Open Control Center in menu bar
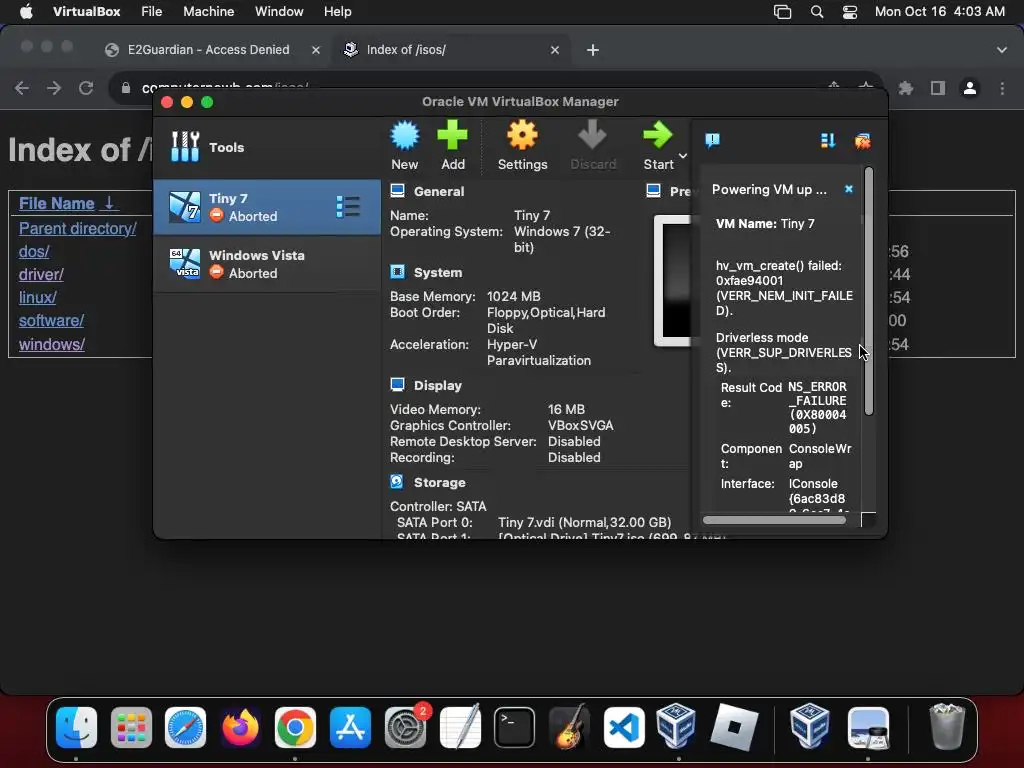Screen dimensions: 1024x768 850,12
